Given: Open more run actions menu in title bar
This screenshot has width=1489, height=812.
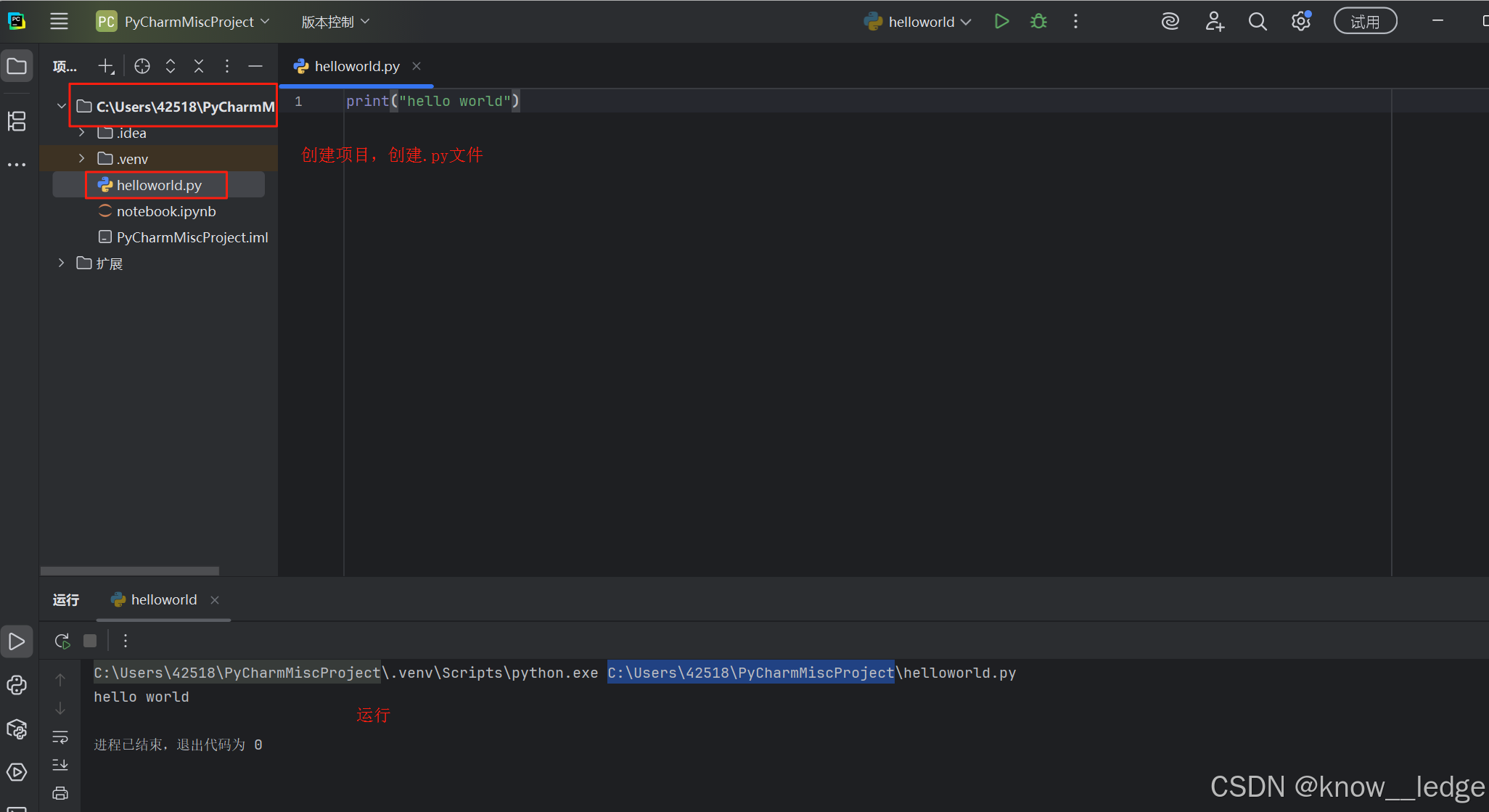Looking at the screenshot, I should pyautogui.click(x=1075, y=22).
